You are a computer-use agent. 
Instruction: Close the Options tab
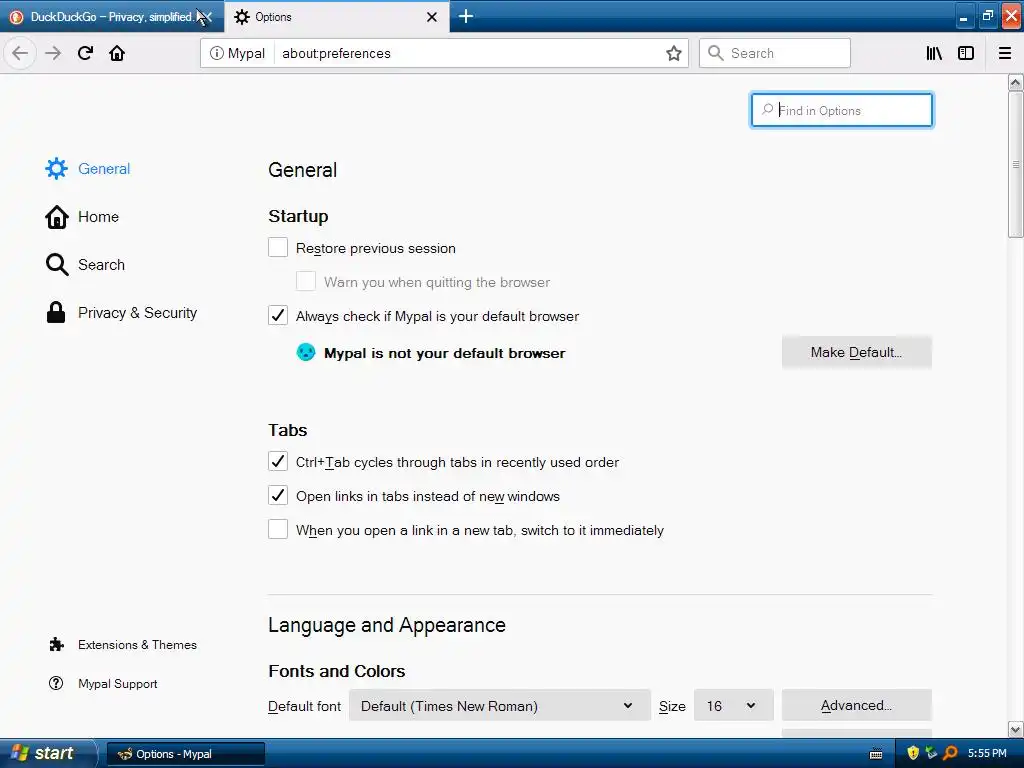[432, 17]
